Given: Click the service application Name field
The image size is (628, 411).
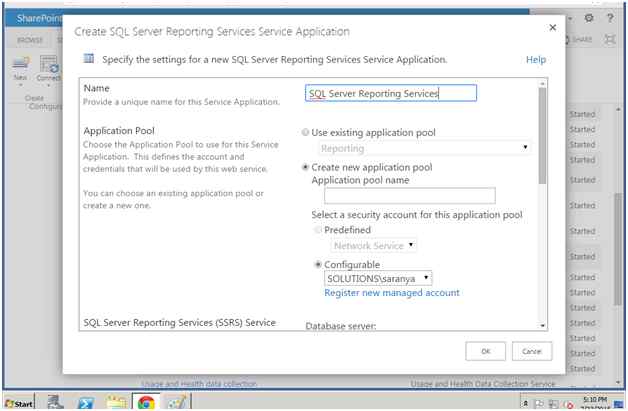Looking at the screenshot, I should point(391,93).
